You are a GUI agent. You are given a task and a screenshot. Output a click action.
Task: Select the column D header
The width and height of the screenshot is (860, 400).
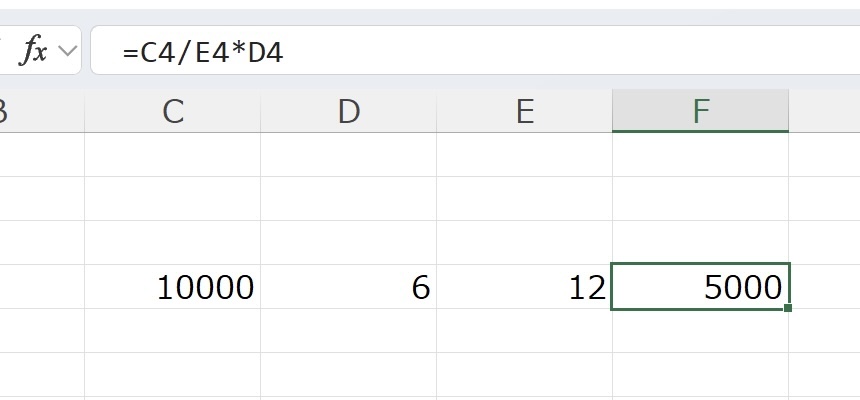(x=348, y=111)
